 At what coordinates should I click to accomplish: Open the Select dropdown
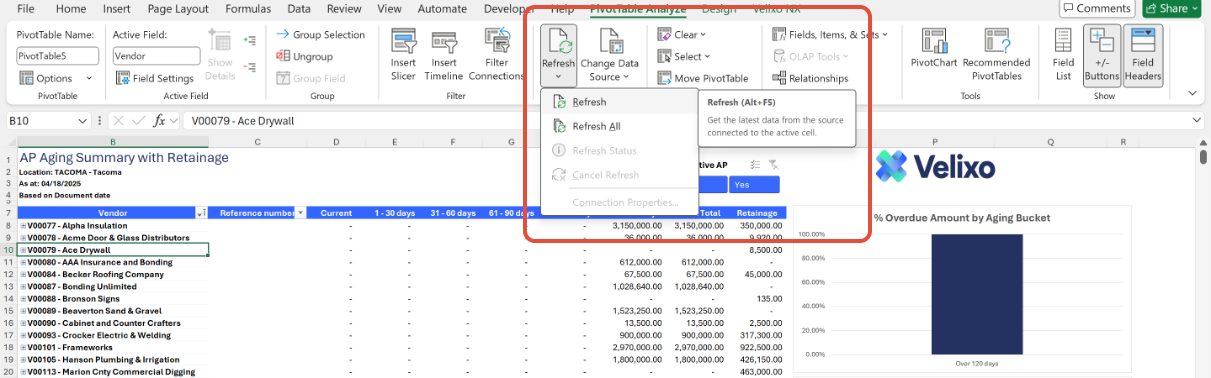point(685,56)
